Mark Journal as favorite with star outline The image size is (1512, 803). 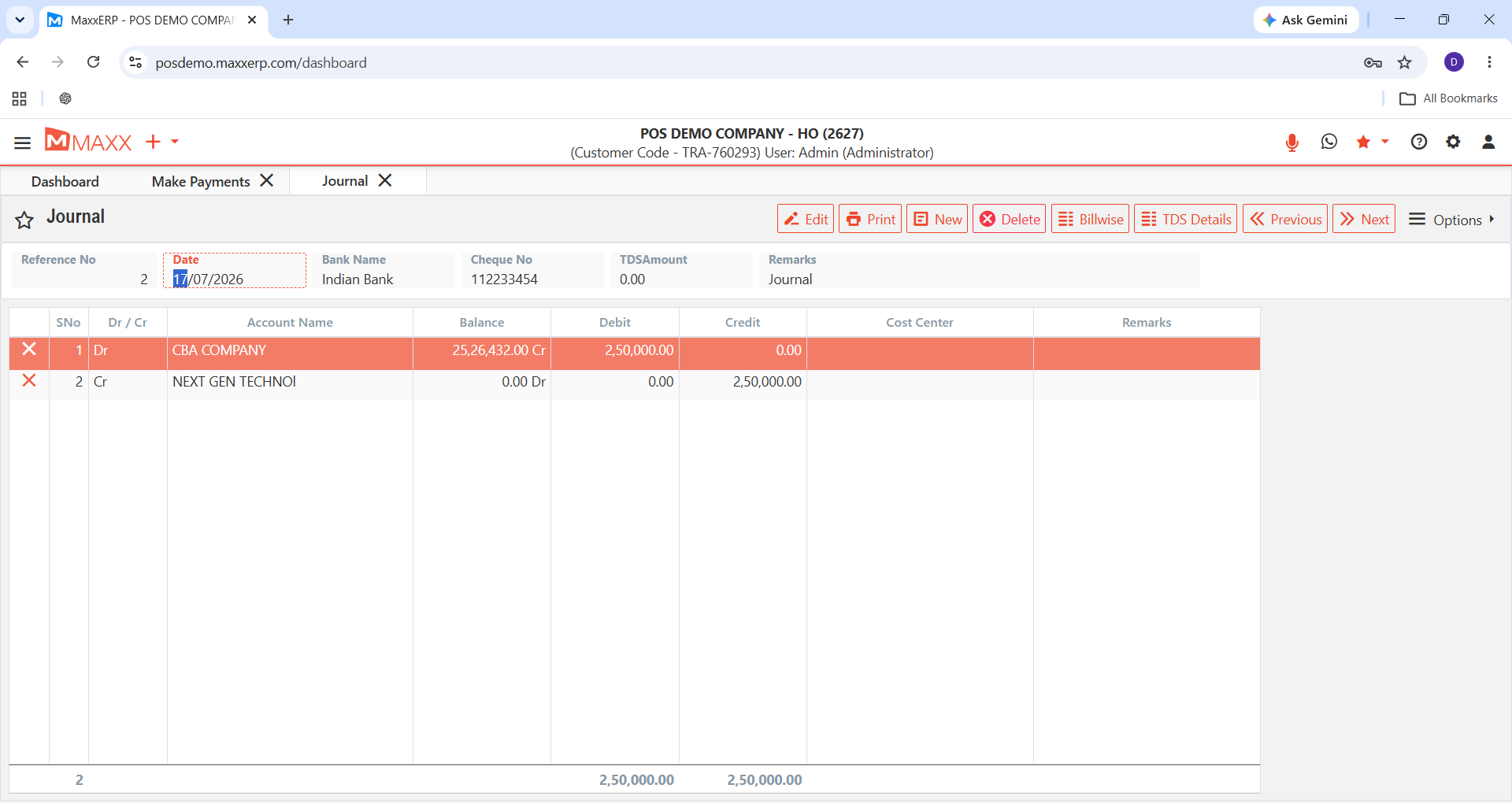pyautogui.click(x=24, y=220)
